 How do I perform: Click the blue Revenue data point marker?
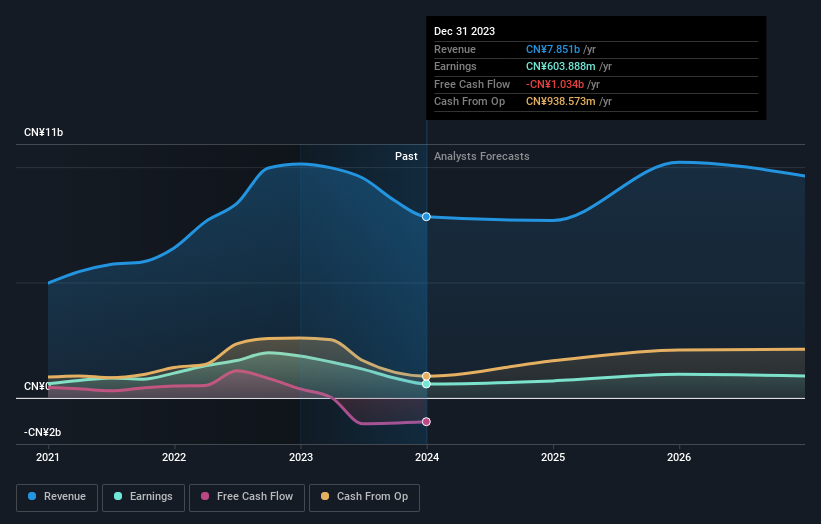click(x=426, y=217)
